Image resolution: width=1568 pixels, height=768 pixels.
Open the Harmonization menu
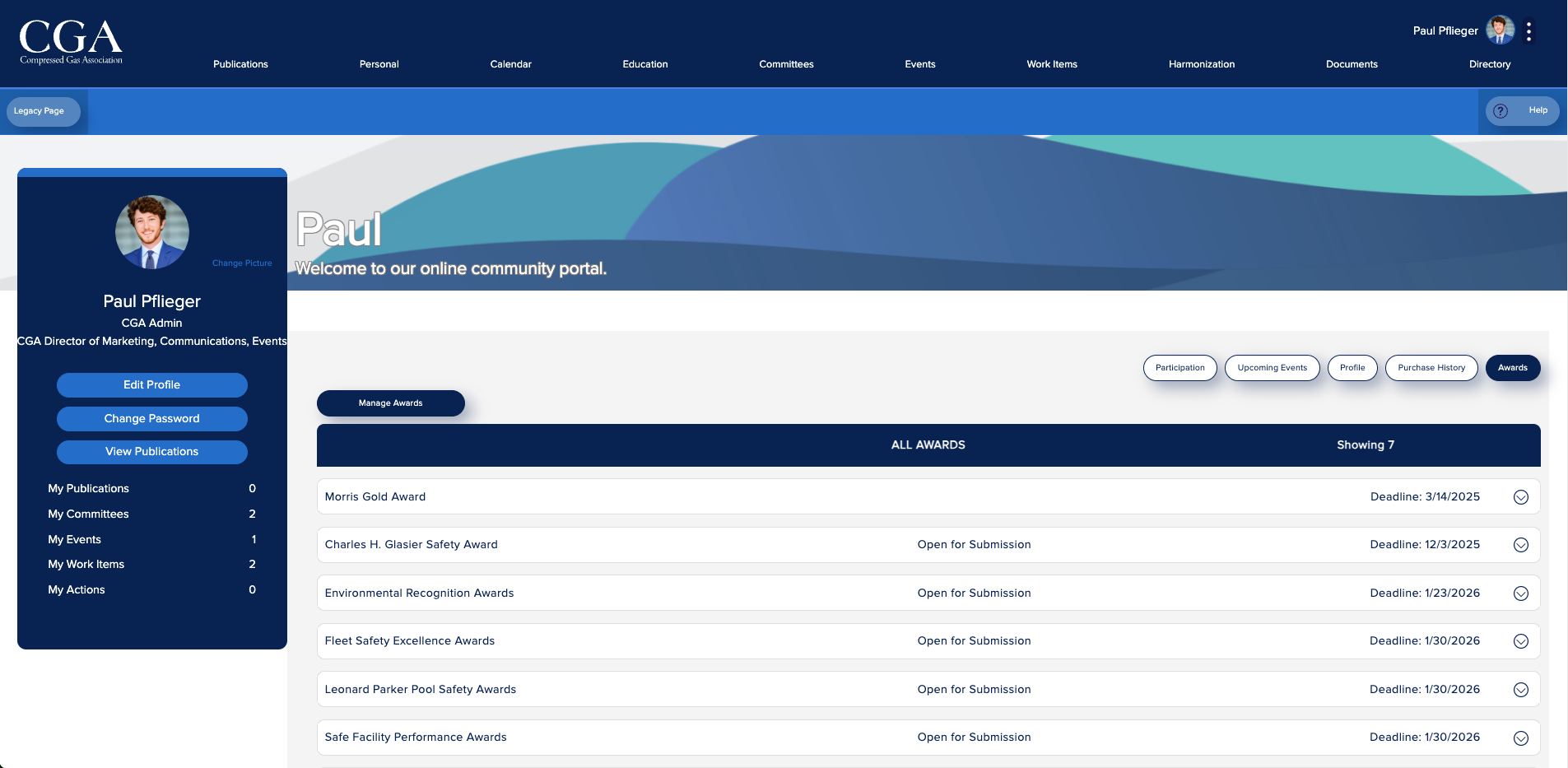1201,64
